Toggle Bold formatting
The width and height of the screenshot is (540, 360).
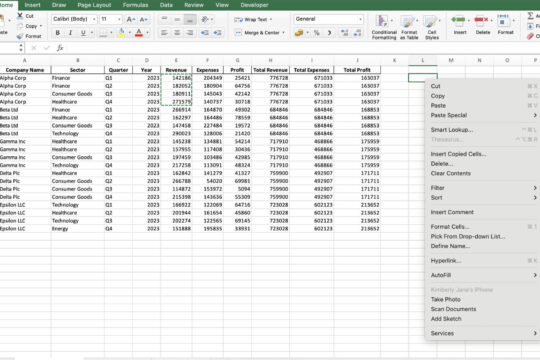[x=58, y=33]
